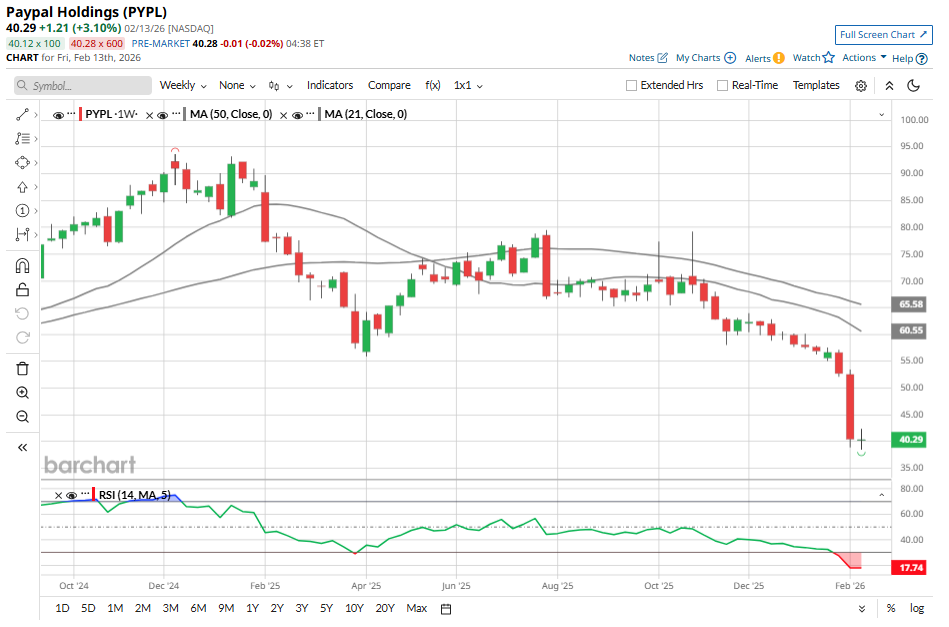Click the My Charts link
The width and height of the screenshot is (949, 627).
click(698, 58)
